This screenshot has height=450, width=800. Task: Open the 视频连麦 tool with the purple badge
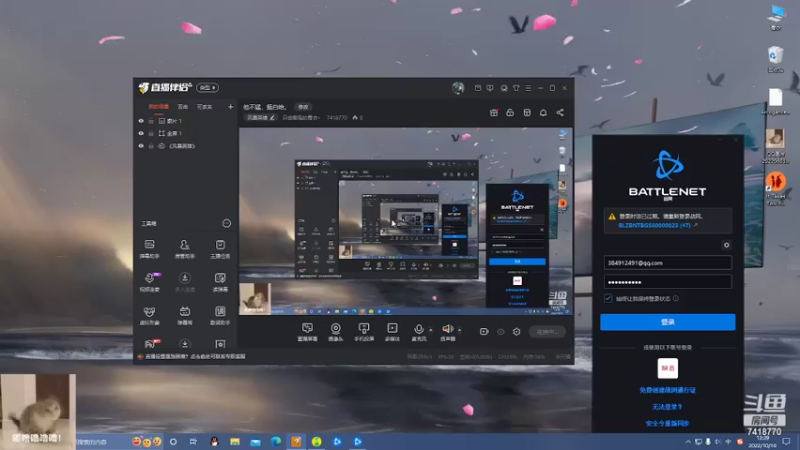(x=149, y=282)
